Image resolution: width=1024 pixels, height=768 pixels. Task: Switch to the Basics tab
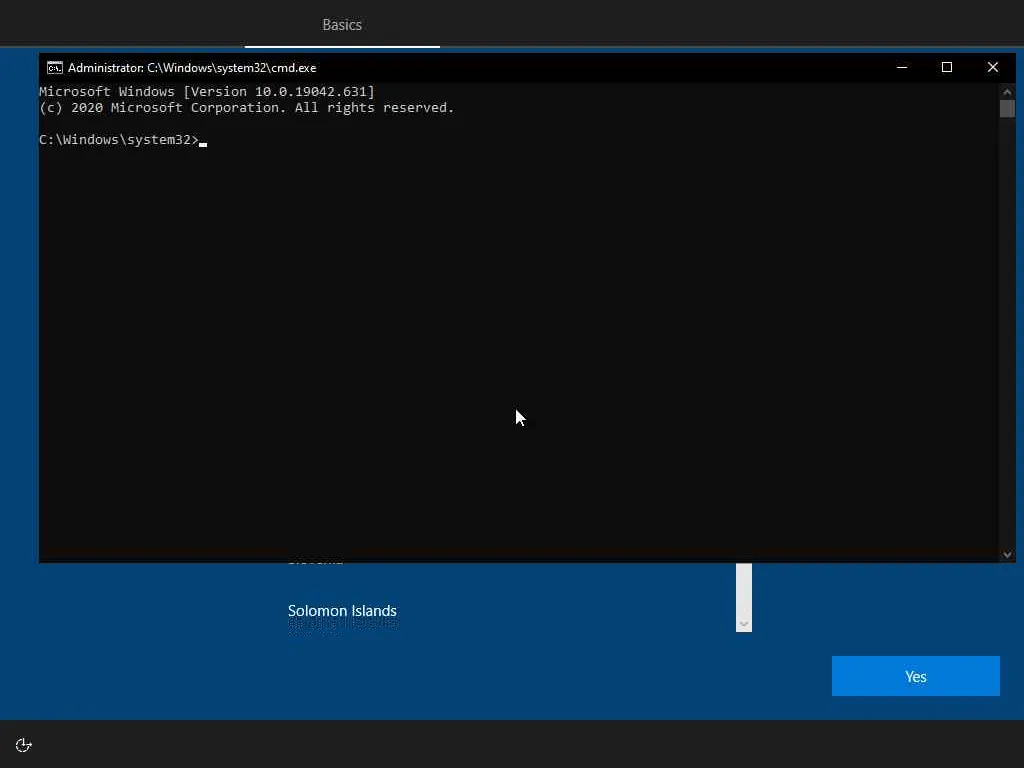point(342,25)
